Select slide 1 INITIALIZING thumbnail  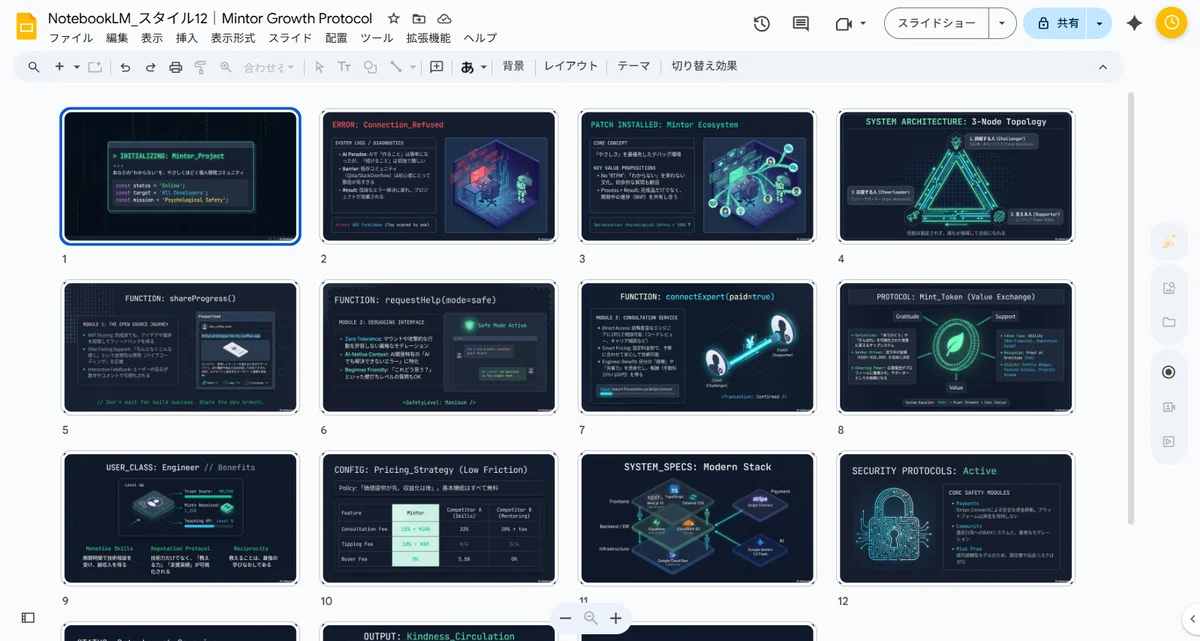pos(180,176)
